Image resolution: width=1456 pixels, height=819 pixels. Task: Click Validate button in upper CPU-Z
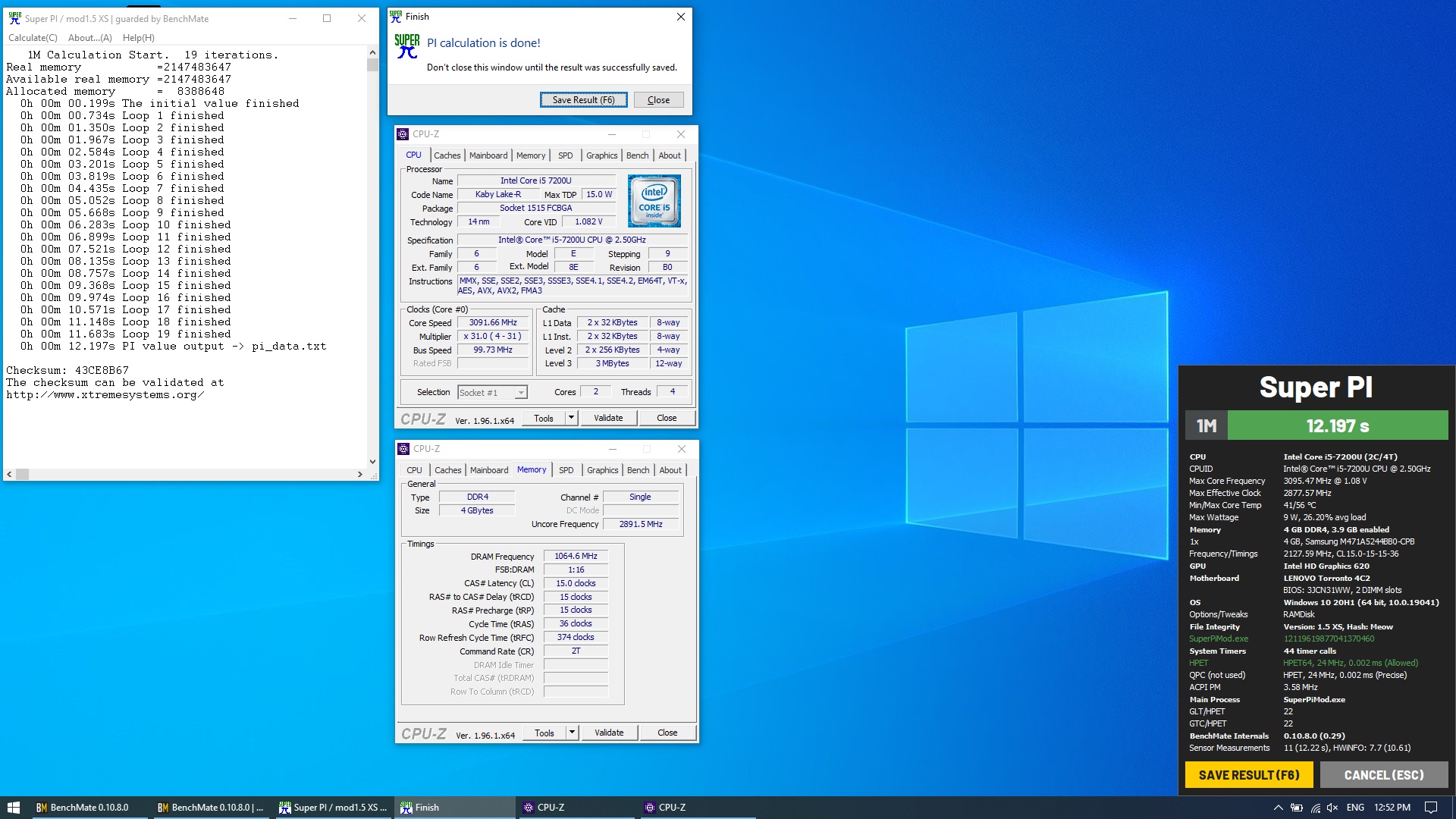[x=608, y=418]
